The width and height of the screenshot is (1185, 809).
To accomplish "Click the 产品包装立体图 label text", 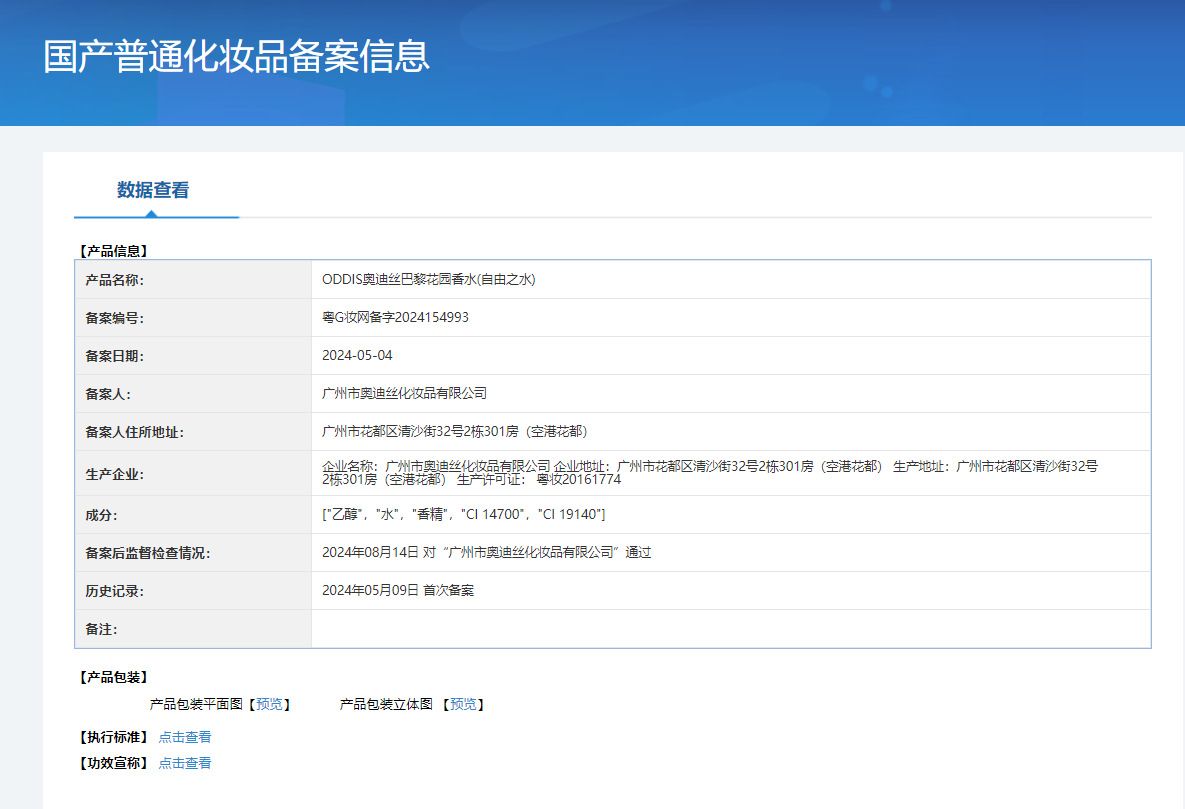I will click(386, 704).
